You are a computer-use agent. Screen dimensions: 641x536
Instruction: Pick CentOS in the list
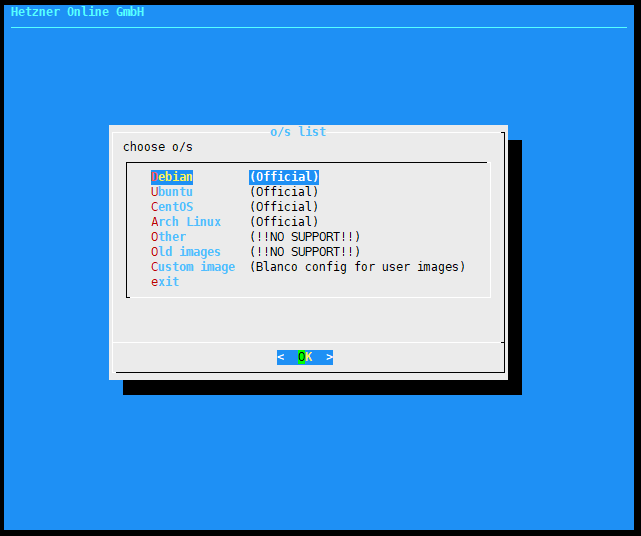pyautogui.click(x=172, y=207)
